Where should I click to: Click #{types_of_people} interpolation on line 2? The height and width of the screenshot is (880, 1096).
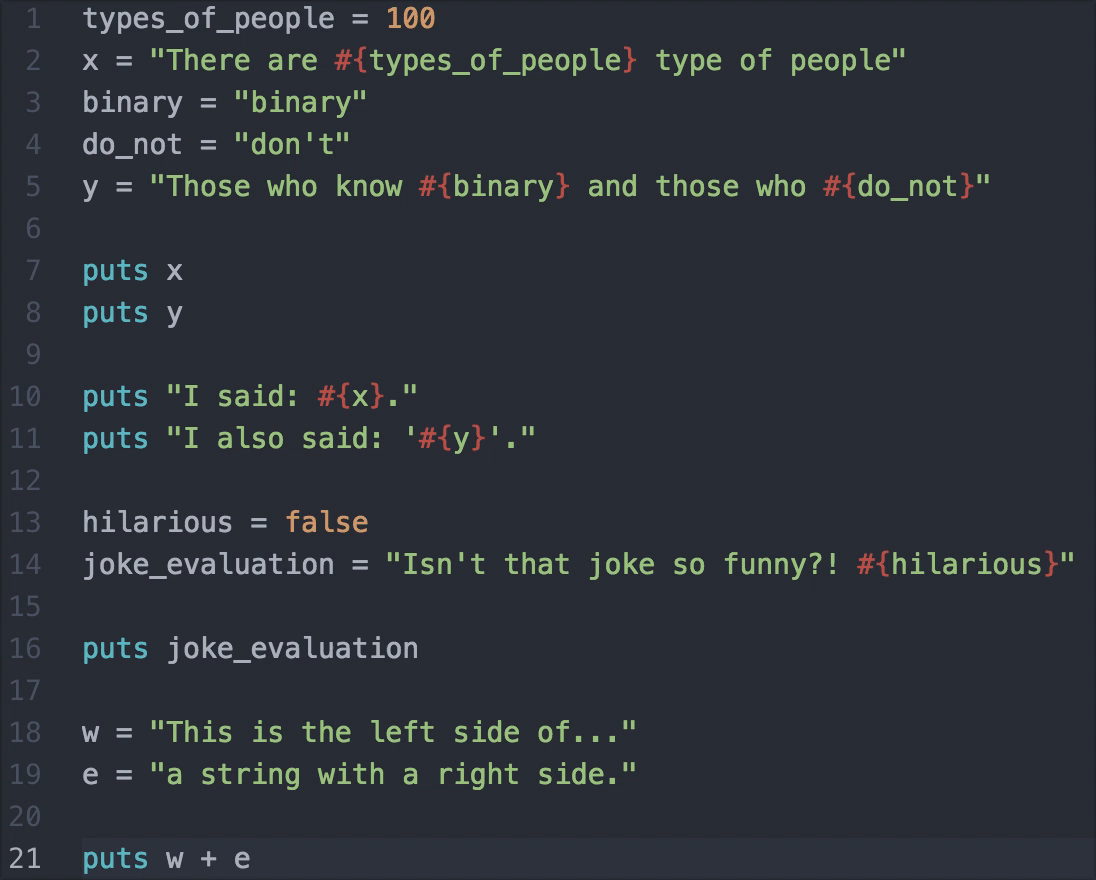click(486, 62)
